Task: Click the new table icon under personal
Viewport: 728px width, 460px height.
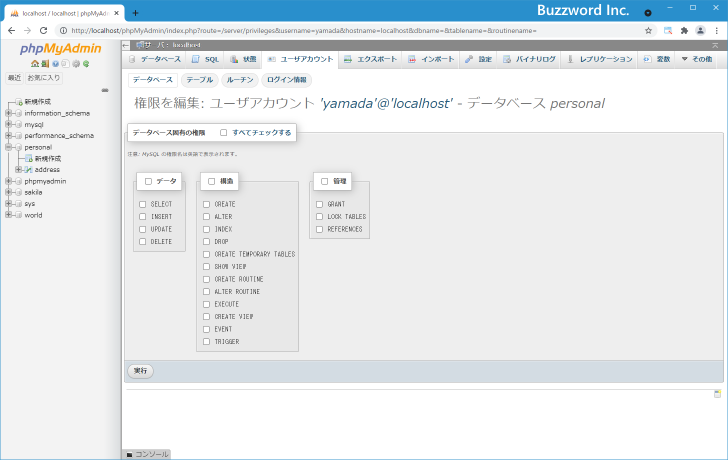Action: 29,159
